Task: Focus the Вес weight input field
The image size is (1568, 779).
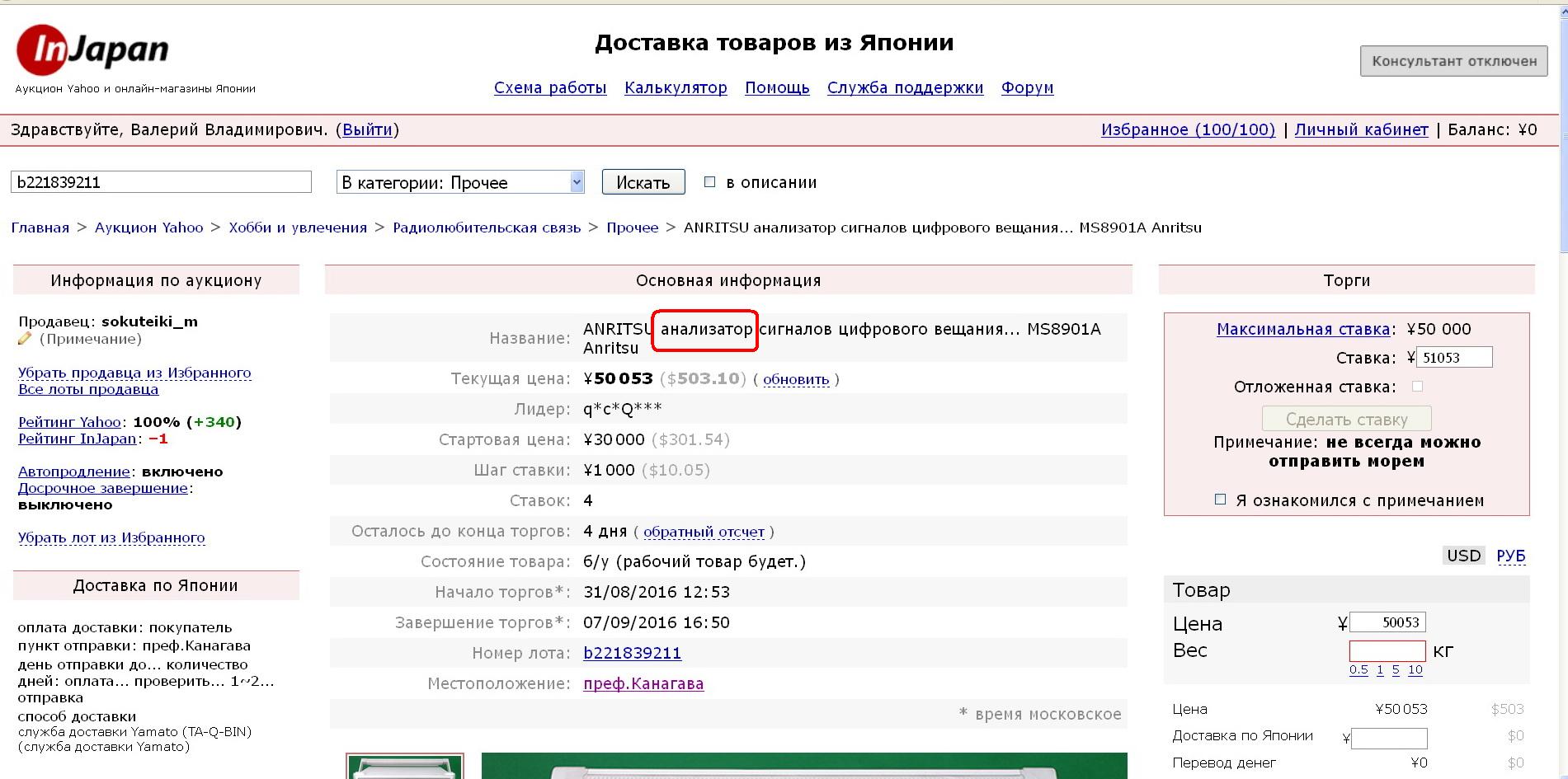Action: 1387,651
